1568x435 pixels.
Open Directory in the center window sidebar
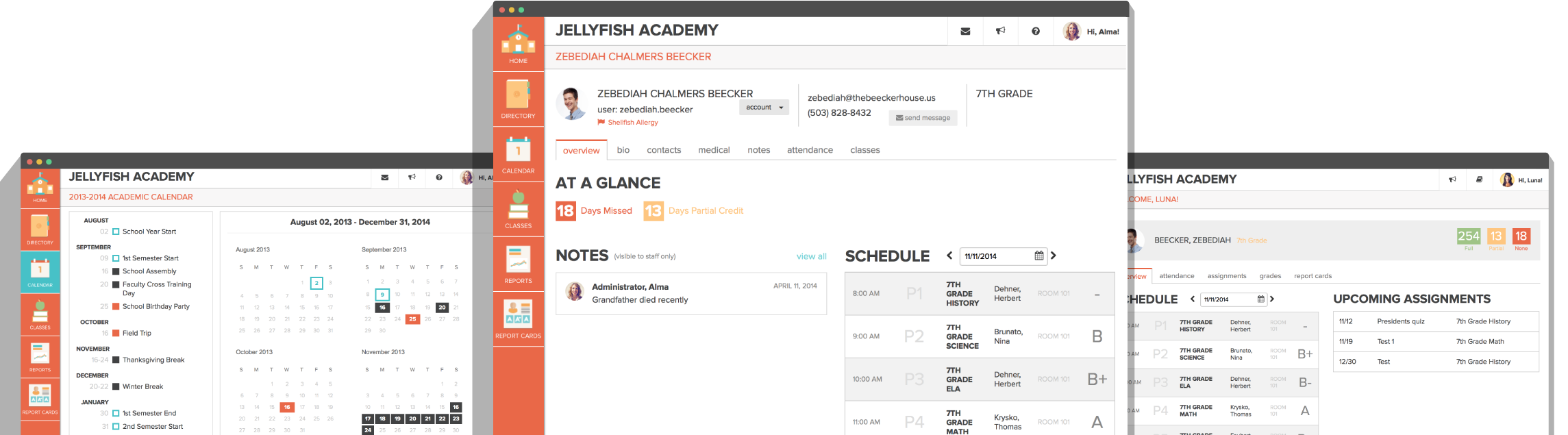click(518, 99)
